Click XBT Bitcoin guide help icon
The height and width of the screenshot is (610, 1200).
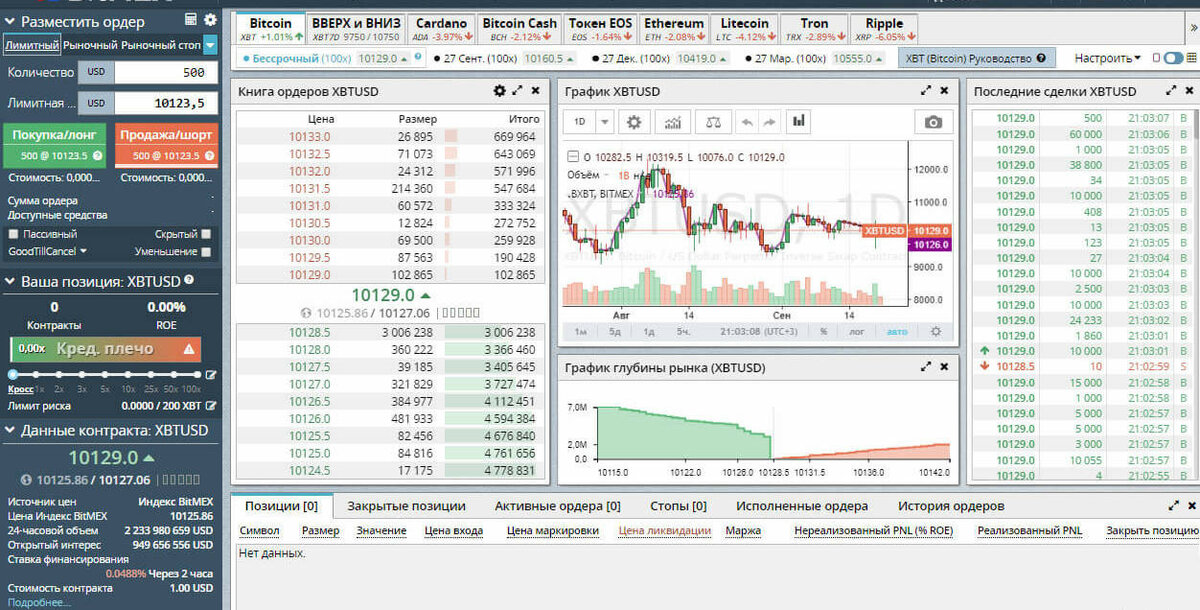click(1041, 59)
